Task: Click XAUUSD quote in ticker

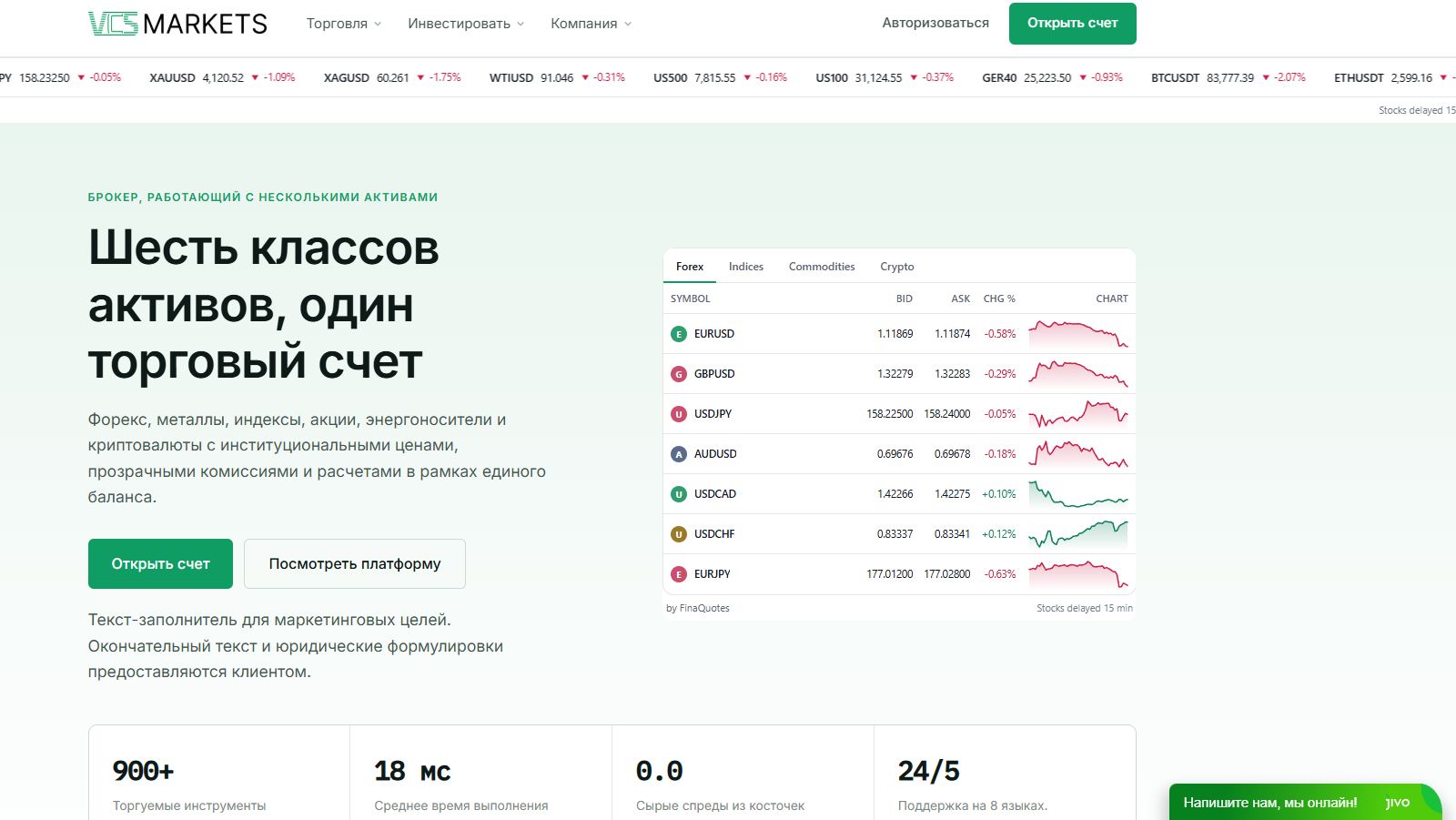Action: 222,78
